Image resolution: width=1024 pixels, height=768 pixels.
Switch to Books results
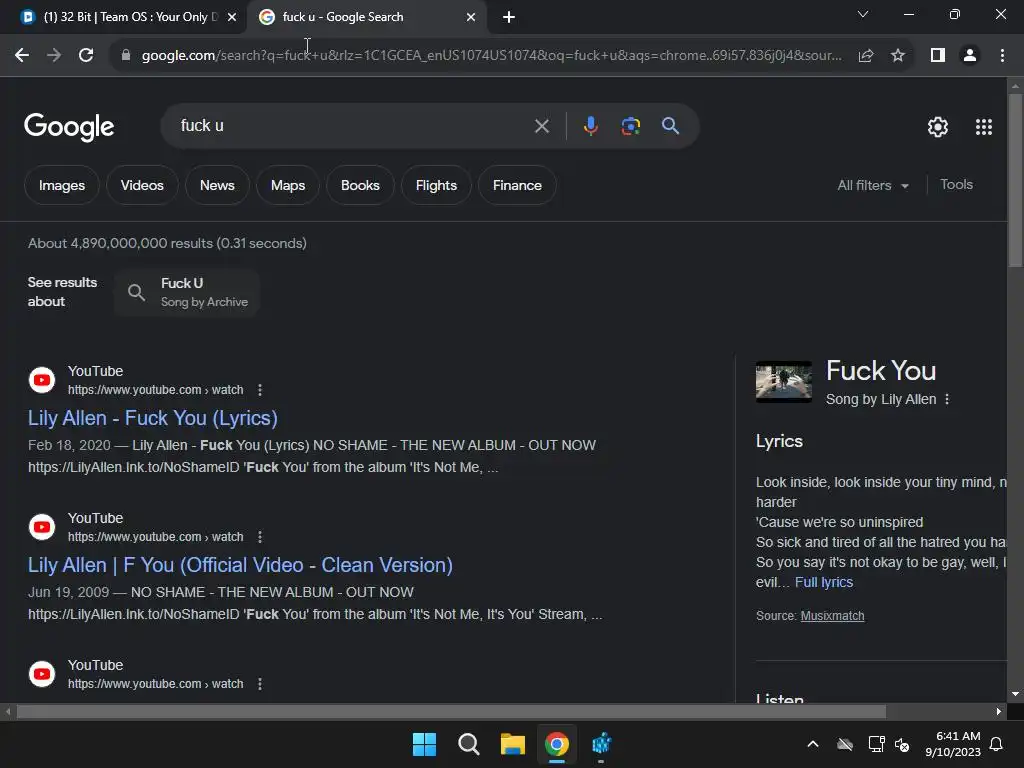[x=360, y=185]
